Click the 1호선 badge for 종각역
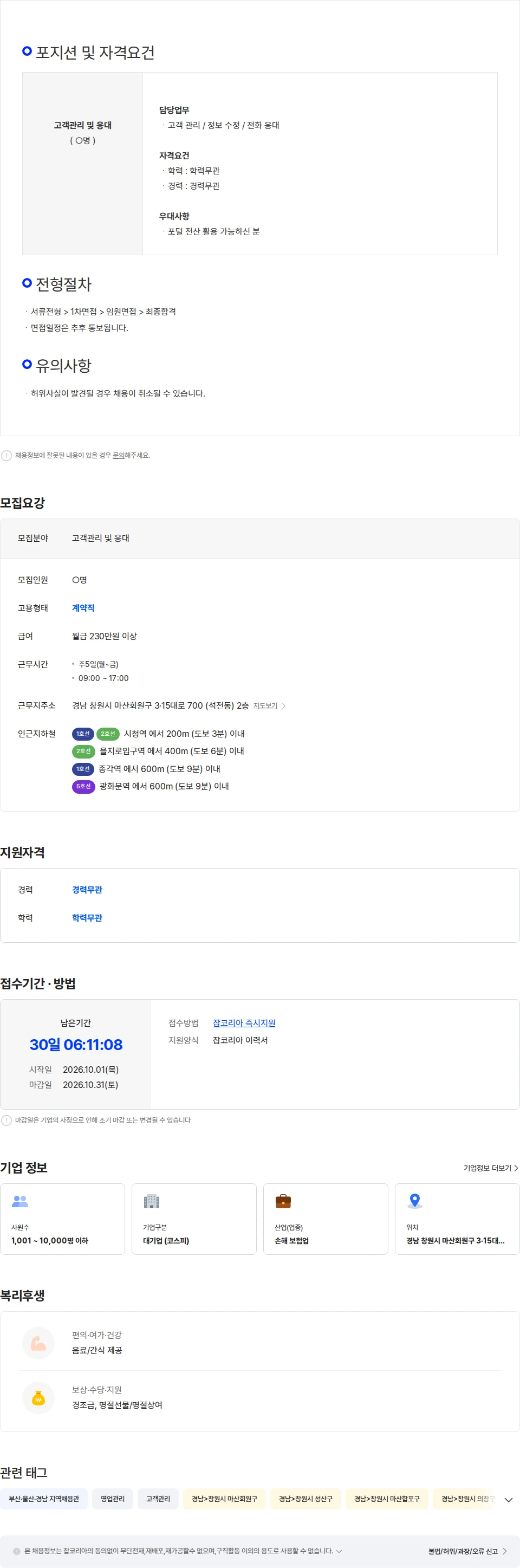Viewport: 520px width, 1568px height. point(83,769)
